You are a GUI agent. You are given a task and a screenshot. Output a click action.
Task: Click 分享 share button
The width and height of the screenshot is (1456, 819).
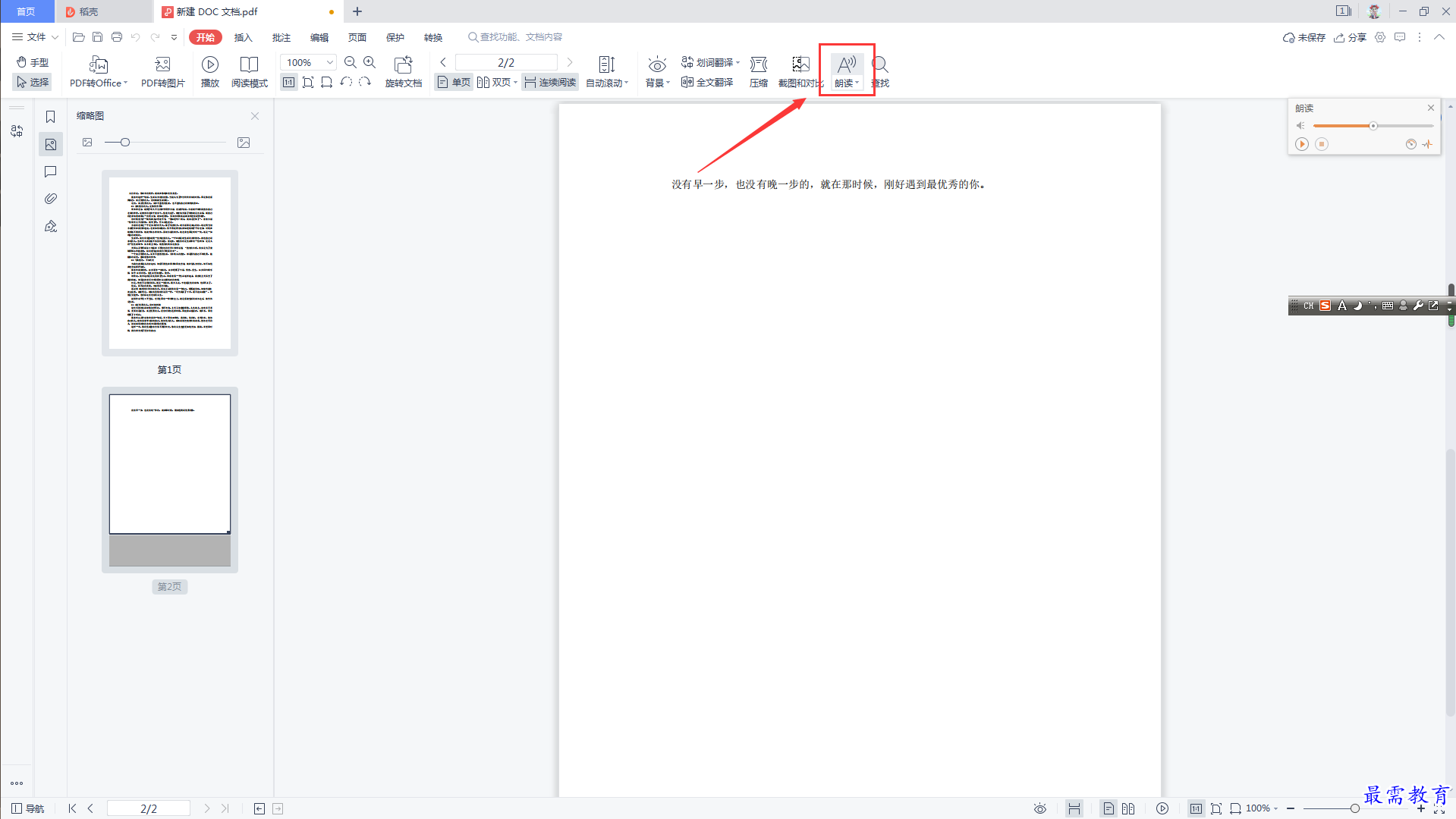tap(1351, 37)
